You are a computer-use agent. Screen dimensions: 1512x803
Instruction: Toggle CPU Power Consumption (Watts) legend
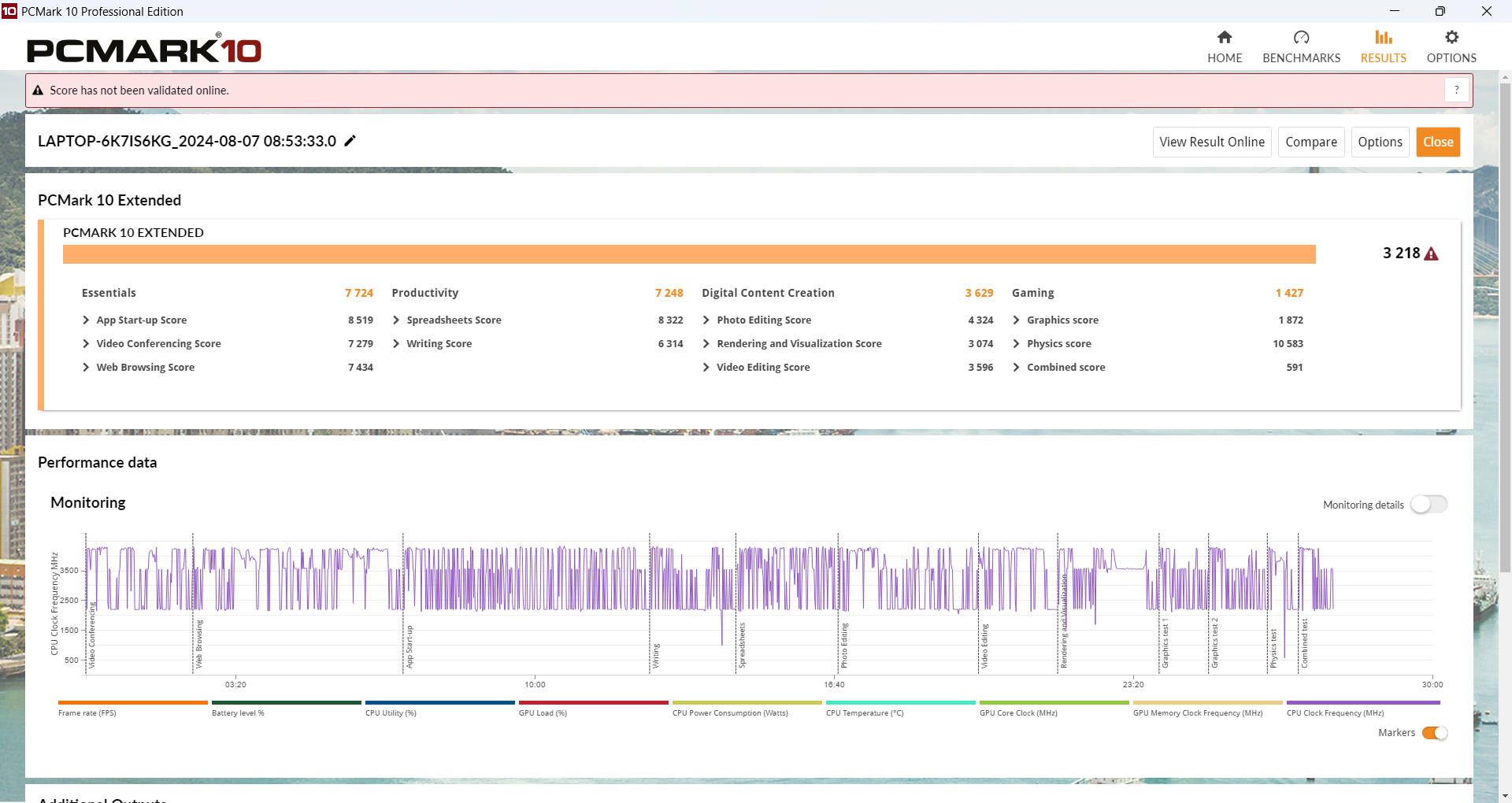coord(747,702)
